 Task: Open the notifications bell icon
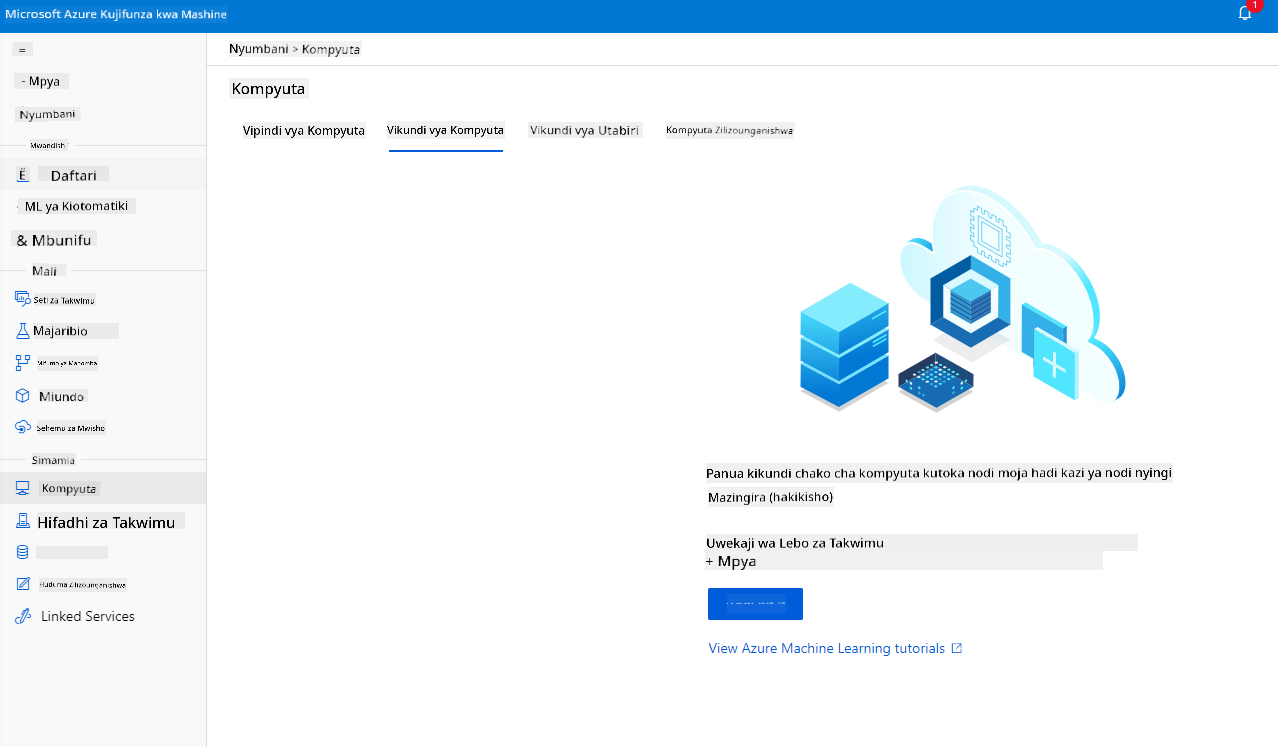(1245, 14)
